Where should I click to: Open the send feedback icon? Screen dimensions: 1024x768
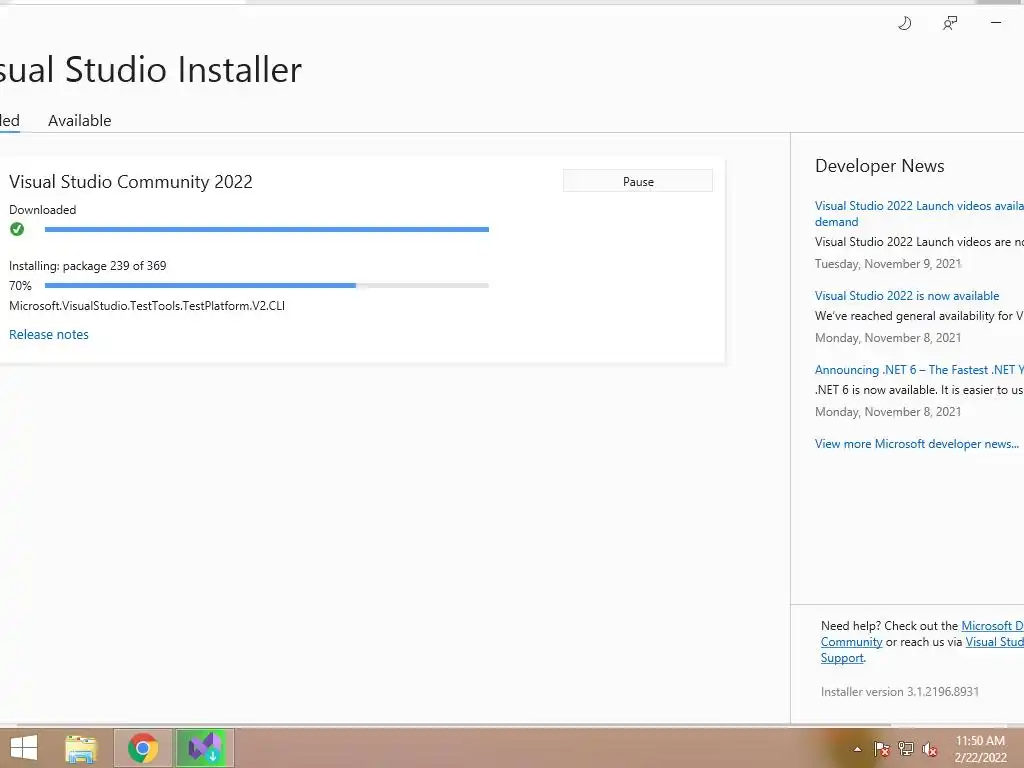(950, 24)
